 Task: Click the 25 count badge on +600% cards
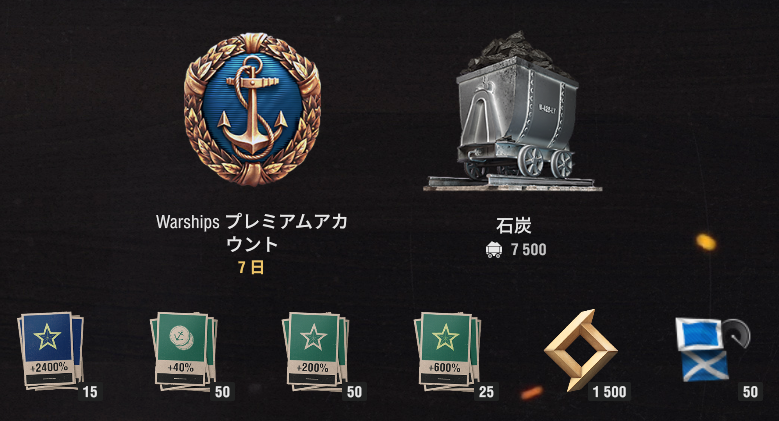(486, 392)
